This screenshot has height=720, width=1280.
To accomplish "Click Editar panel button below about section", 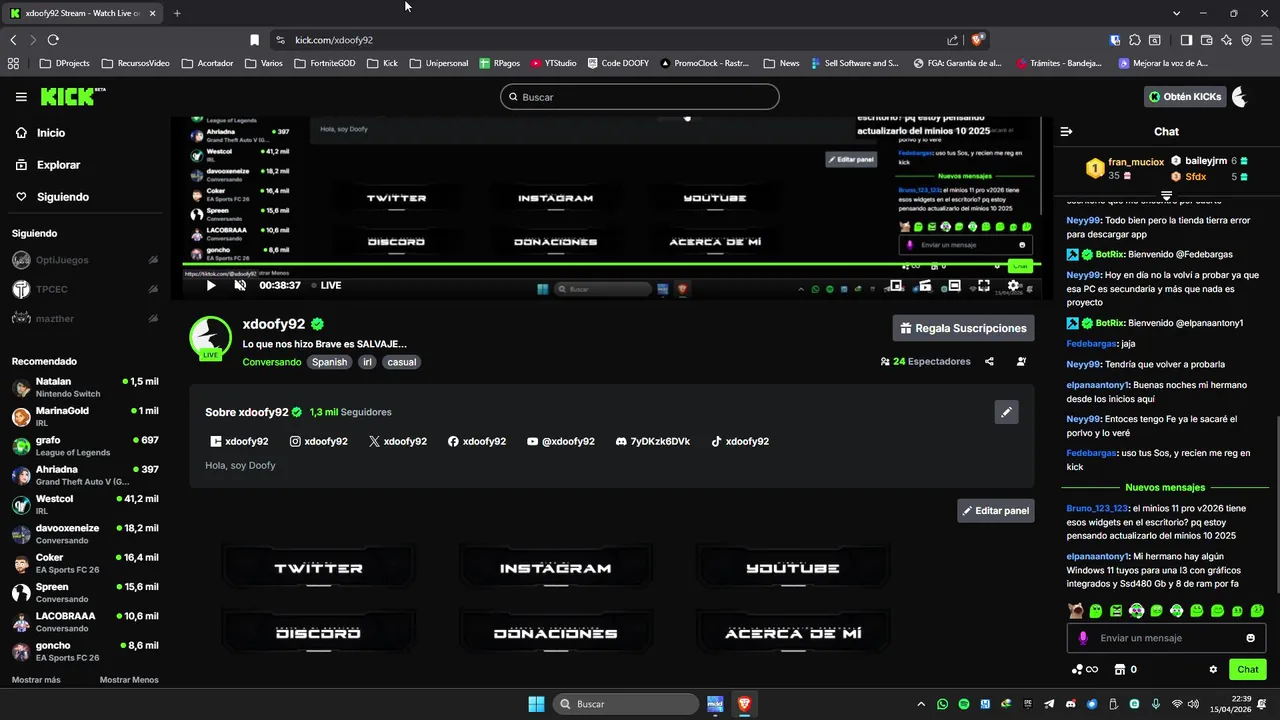I will 995,511.
